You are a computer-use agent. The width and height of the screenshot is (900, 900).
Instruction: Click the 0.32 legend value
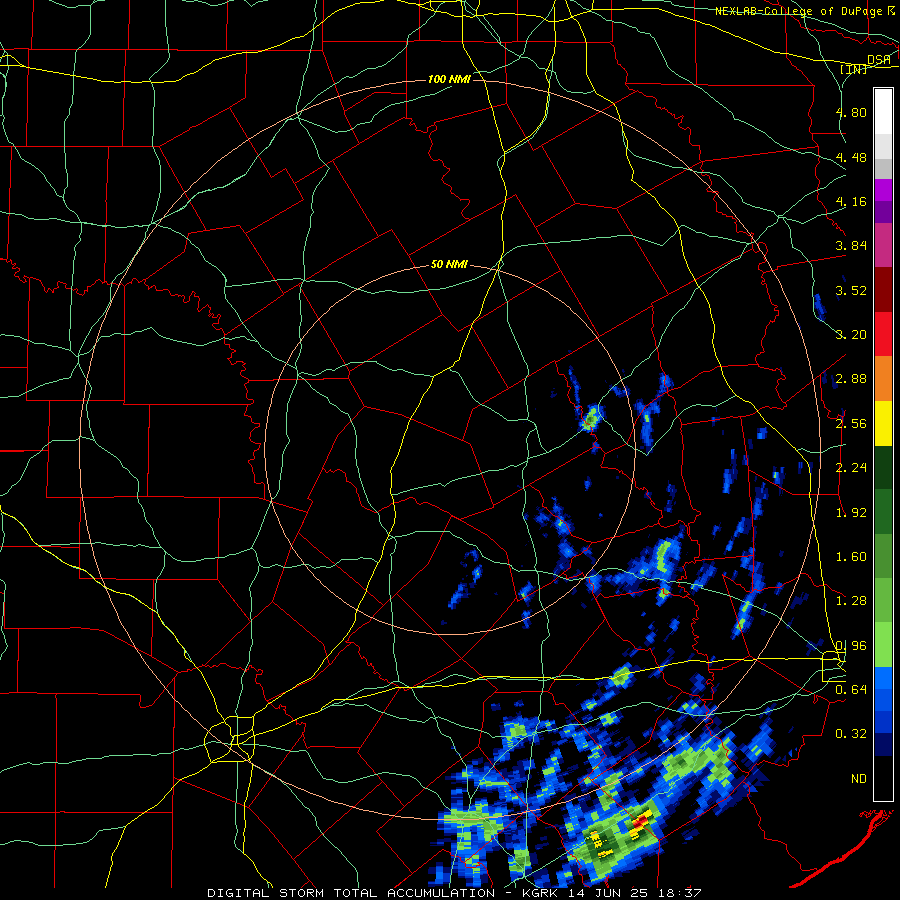[x=851, y=734]
